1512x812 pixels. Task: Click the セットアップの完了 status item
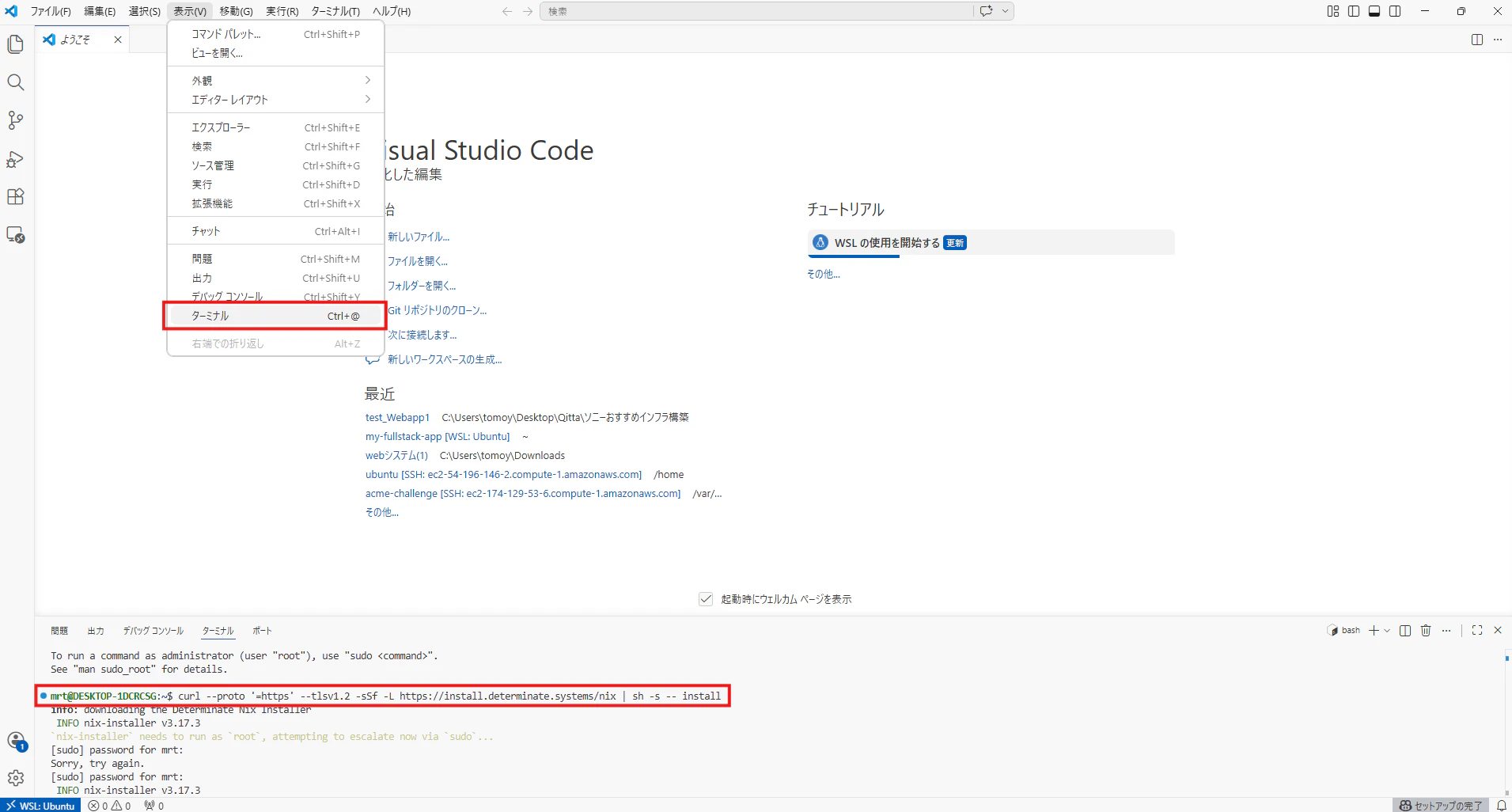coord(1441,806)
